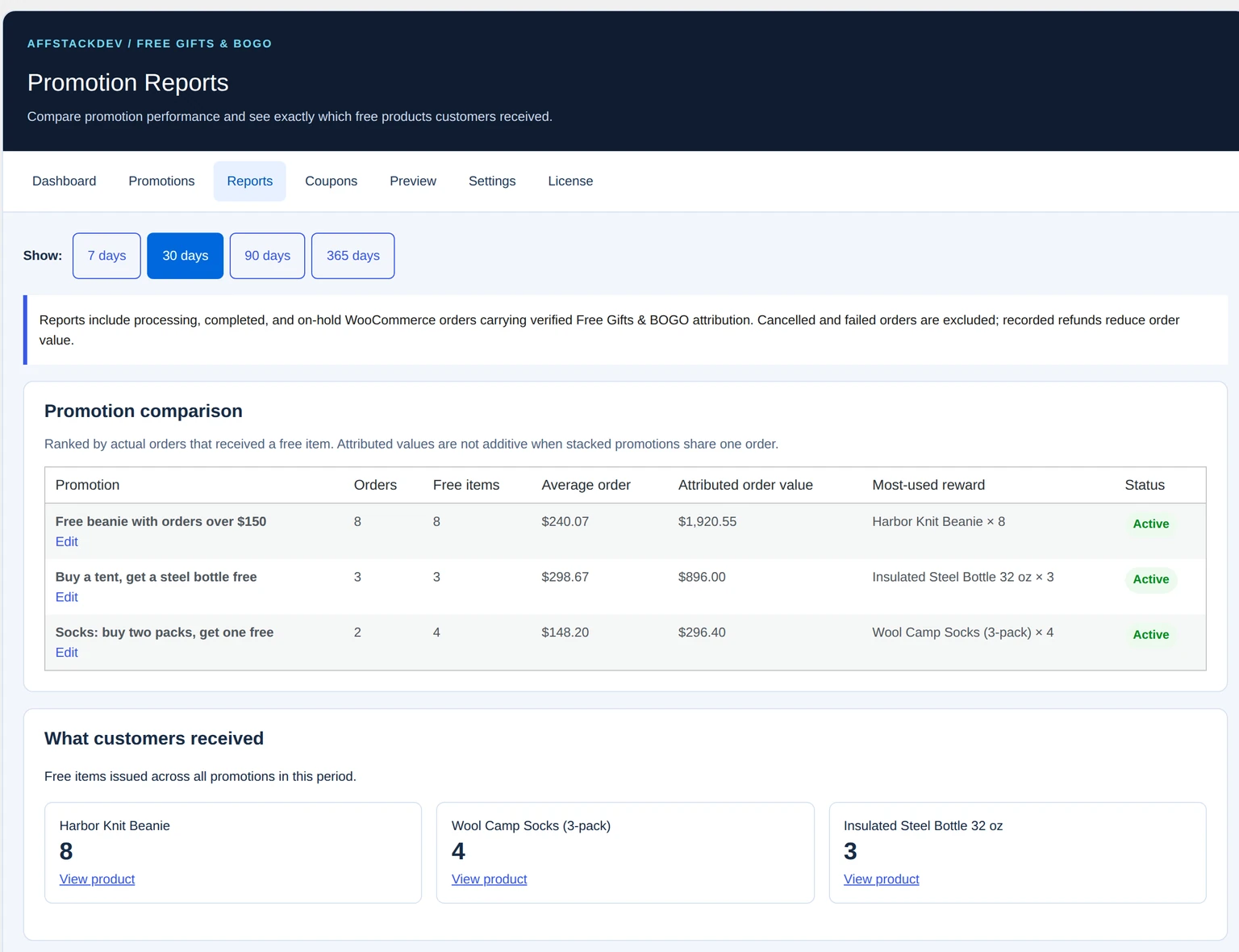View product for Wool Camp Socks
The image size is (1239, 952).
[489, 879]
